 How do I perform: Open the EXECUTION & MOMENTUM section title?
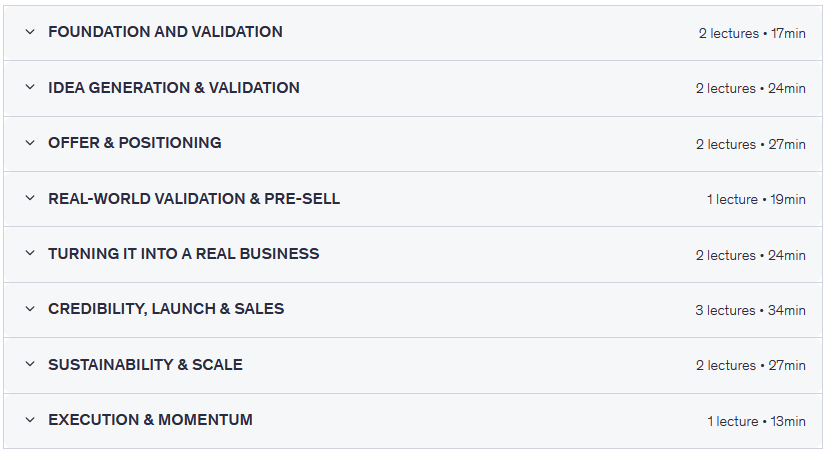150,420
